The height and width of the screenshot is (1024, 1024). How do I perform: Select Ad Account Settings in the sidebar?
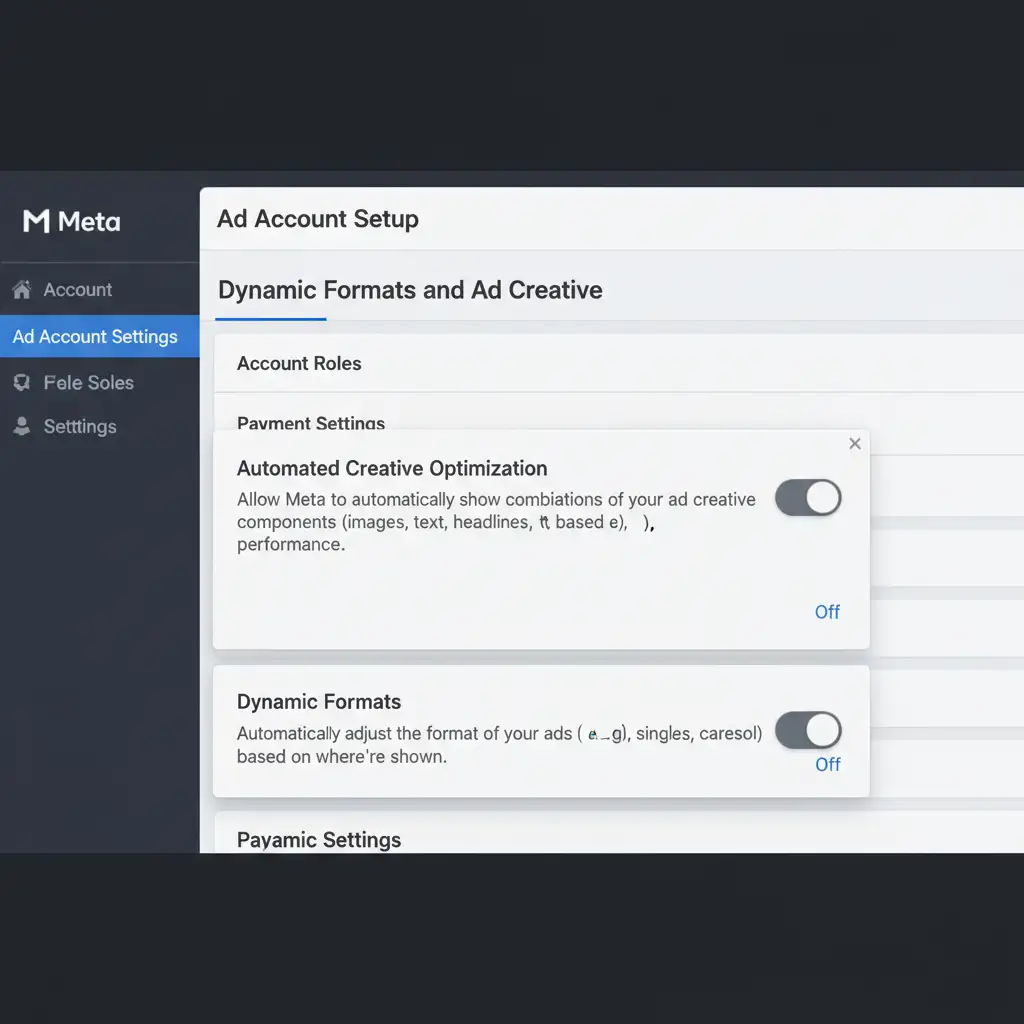point(95,337)
